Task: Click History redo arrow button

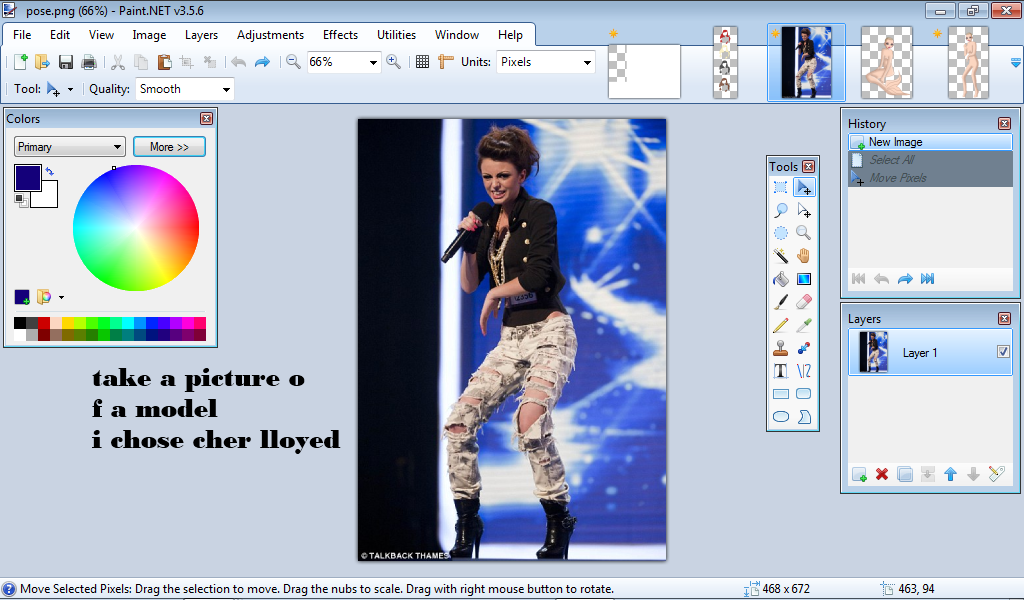Action: click(x=904, y=279)
